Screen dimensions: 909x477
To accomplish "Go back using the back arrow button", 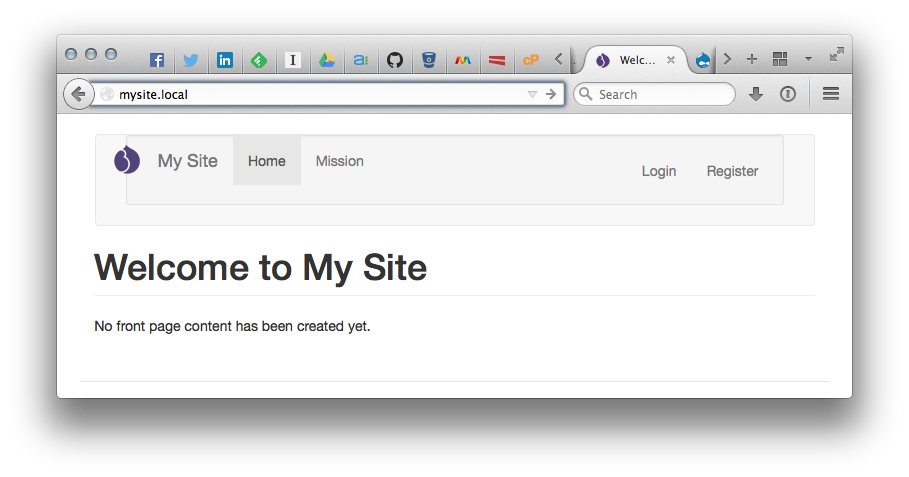I will pyautogui.click(x=79, y=94).
